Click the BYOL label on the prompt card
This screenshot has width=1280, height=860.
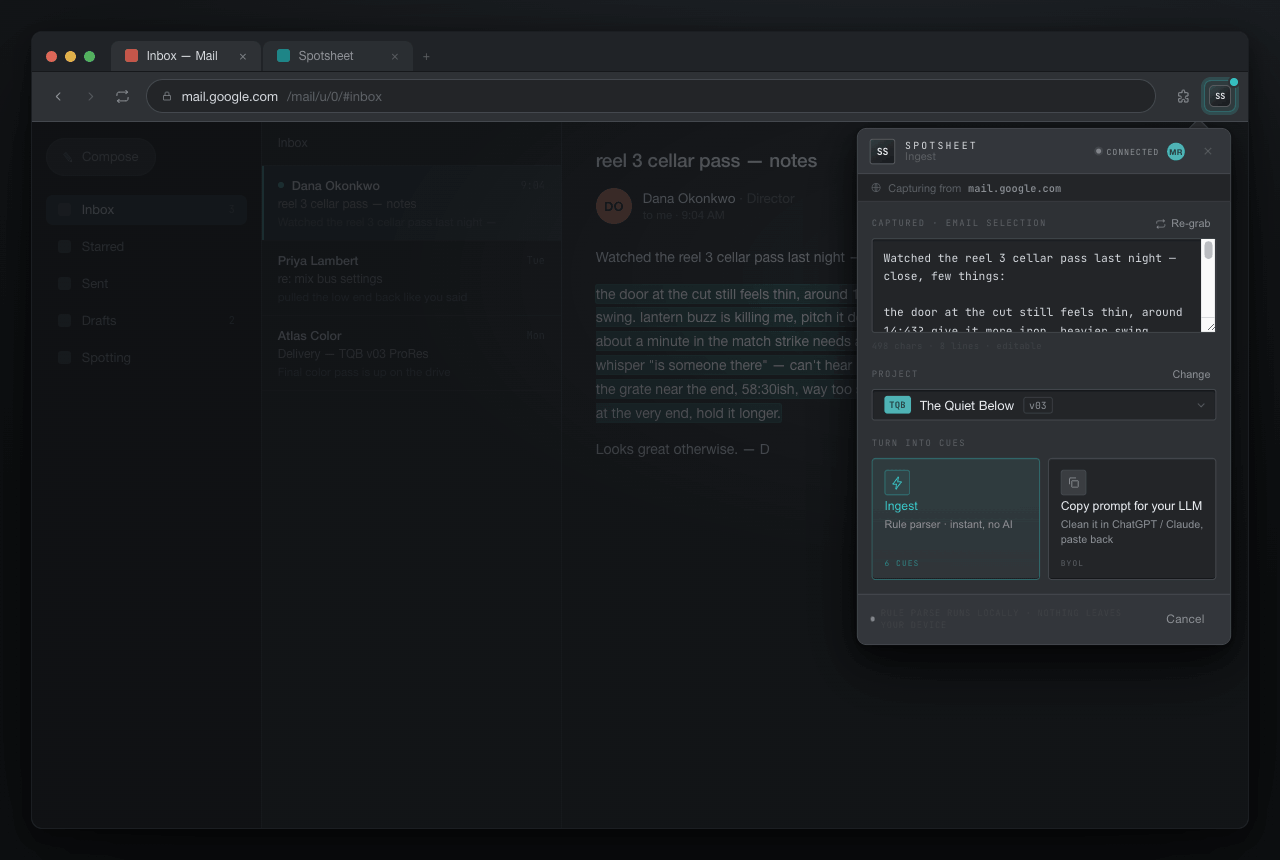tap(1072, 563)
